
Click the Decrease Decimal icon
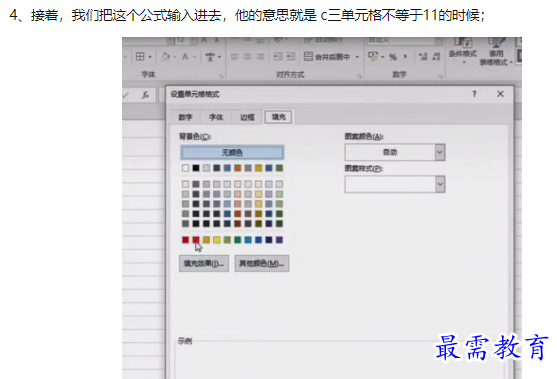point(437,56)
